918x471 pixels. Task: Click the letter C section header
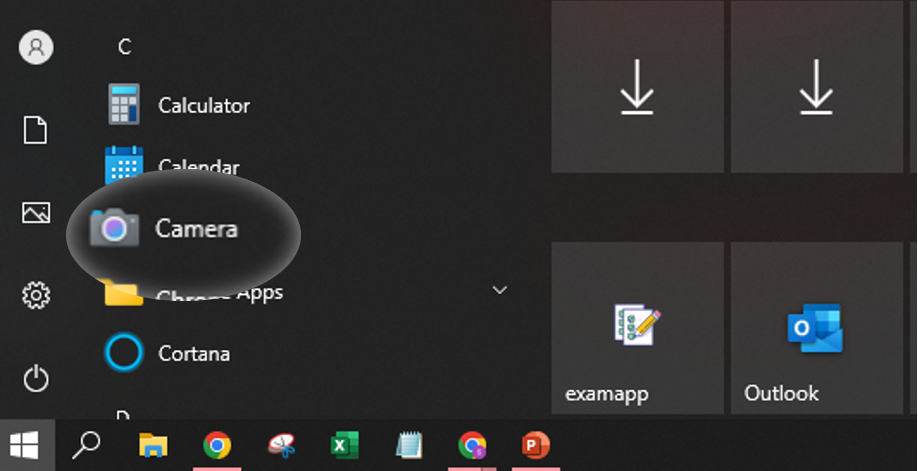125,47
